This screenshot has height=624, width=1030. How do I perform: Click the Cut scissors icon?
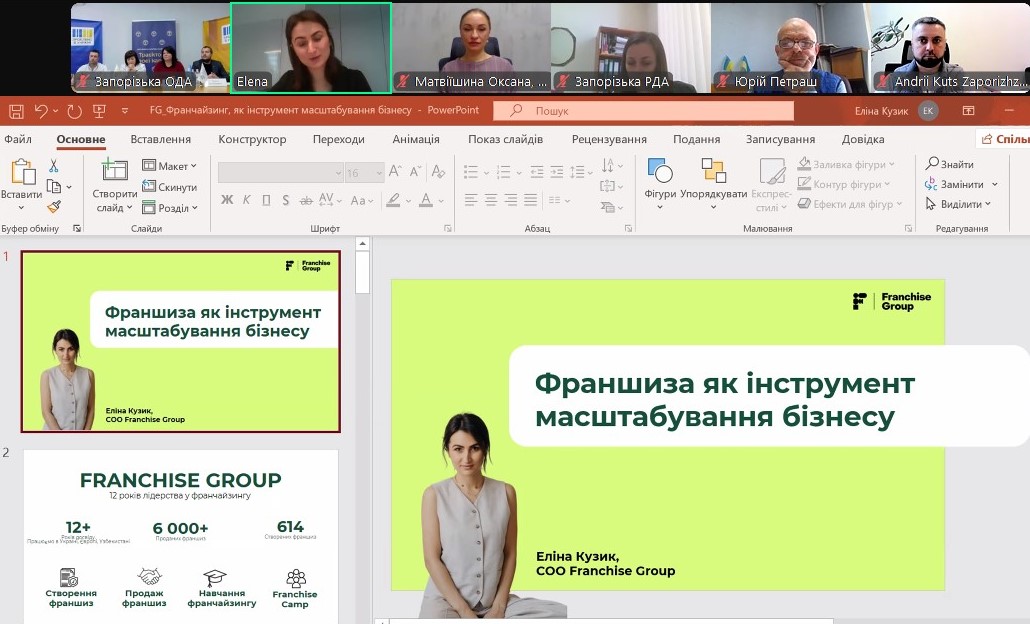pyautogui.click(x=54, y=166)
